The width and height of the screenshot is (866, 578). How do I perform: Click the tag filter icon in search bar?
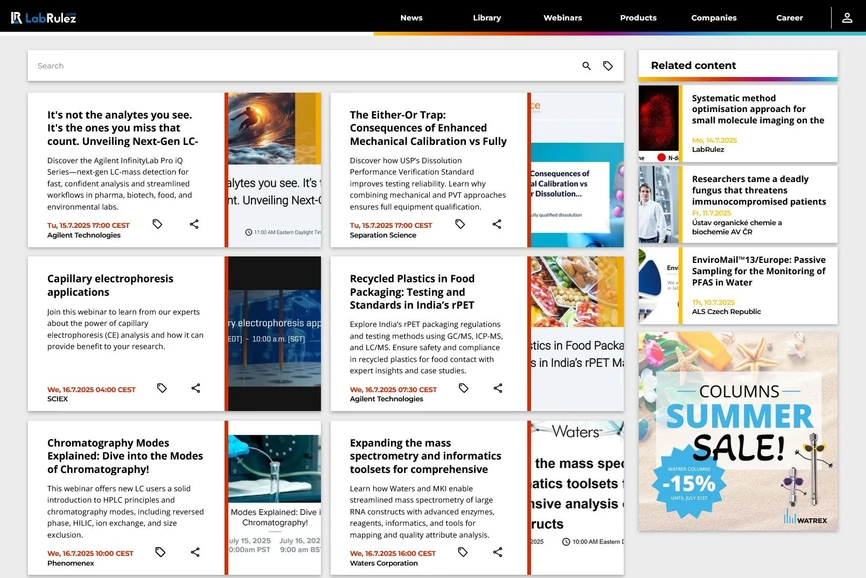pyautogui.click(x=608, y=66)
